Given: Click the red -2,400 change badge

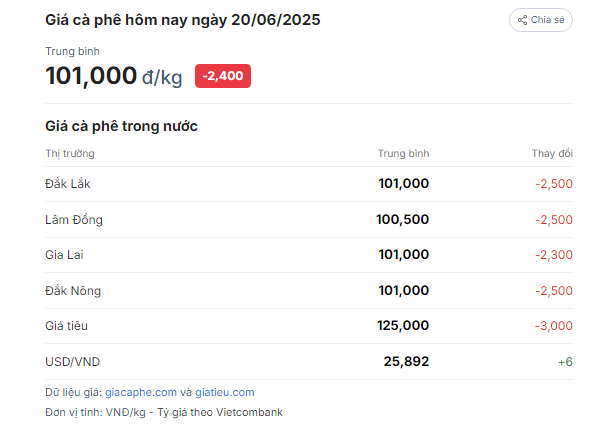Looking at the screenshot, I should click(x=223, y=76).
